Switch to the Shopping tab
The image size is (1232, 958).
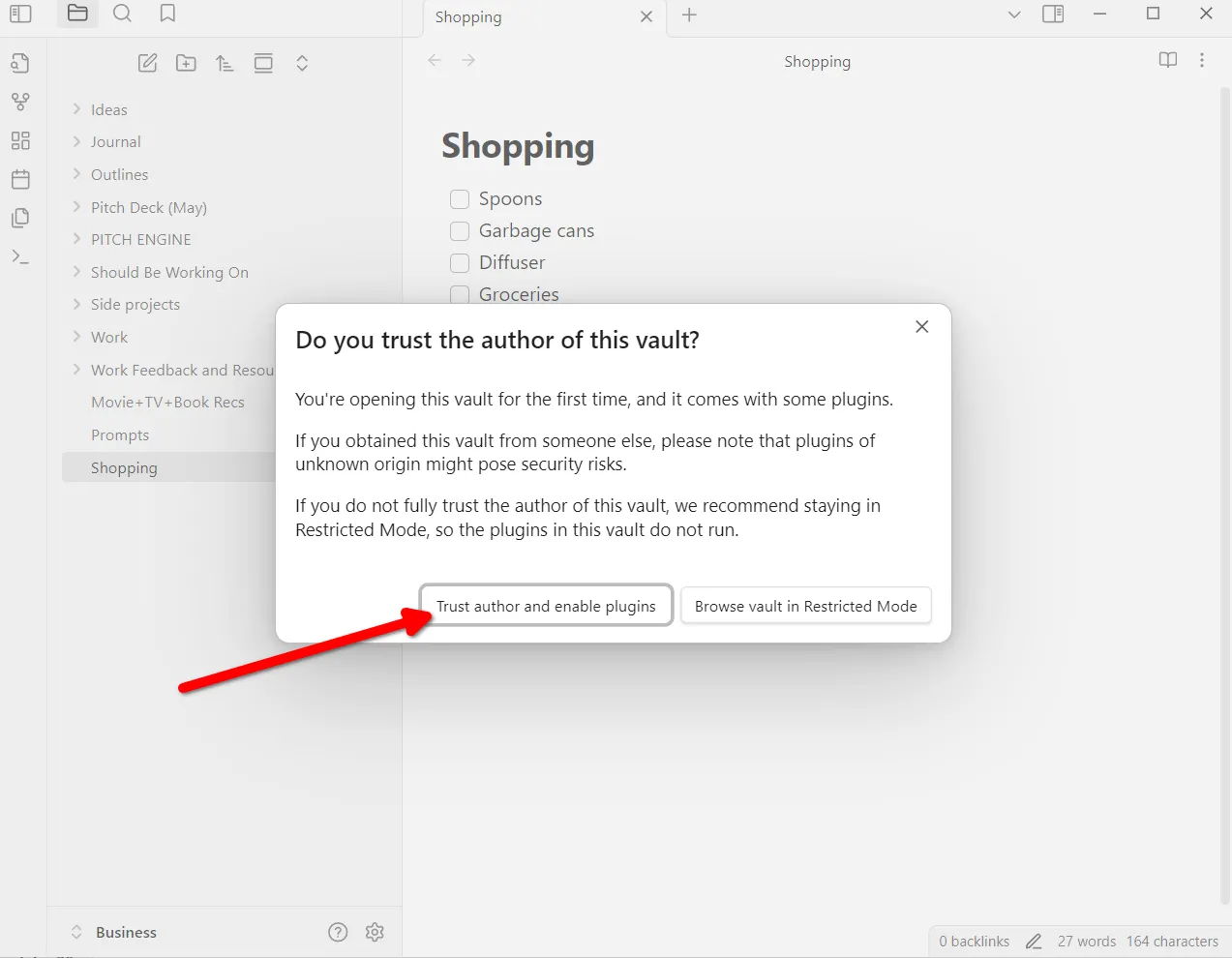(467, 16)
